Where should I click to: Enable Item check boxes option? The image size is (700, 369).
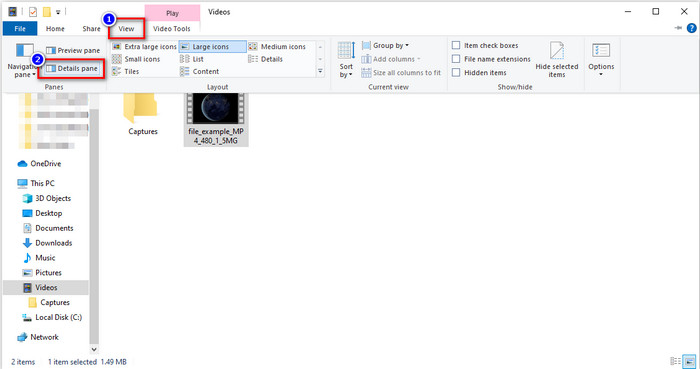(x=485, y=46)
